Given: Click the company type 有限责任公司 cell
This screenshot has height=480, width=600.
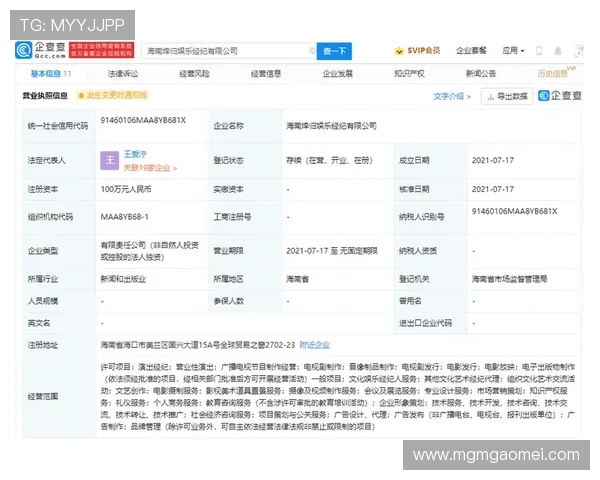Looking at the screenshot, I should click(x=150, y=251).
